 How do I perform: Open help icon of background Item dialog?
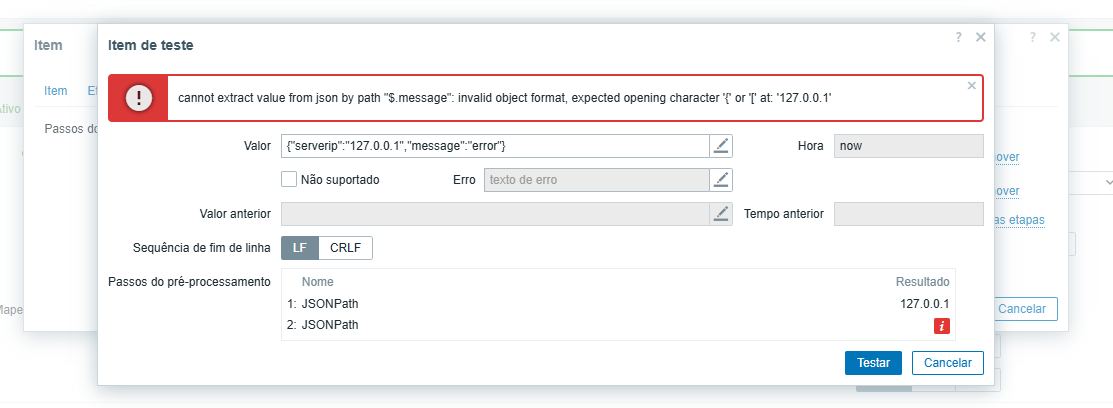1032,37
